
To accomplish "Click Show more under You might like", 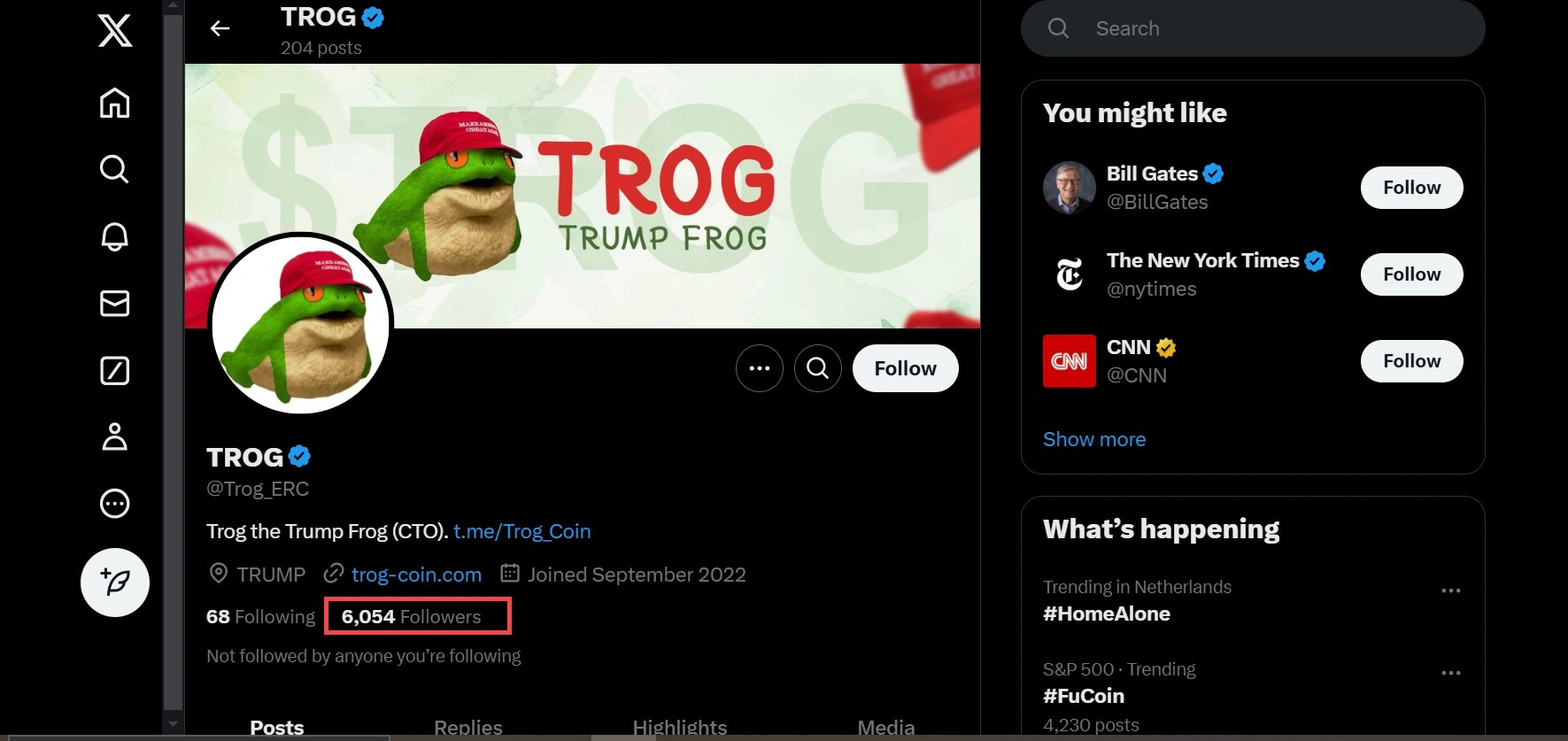I will [x=1093, y=439].
